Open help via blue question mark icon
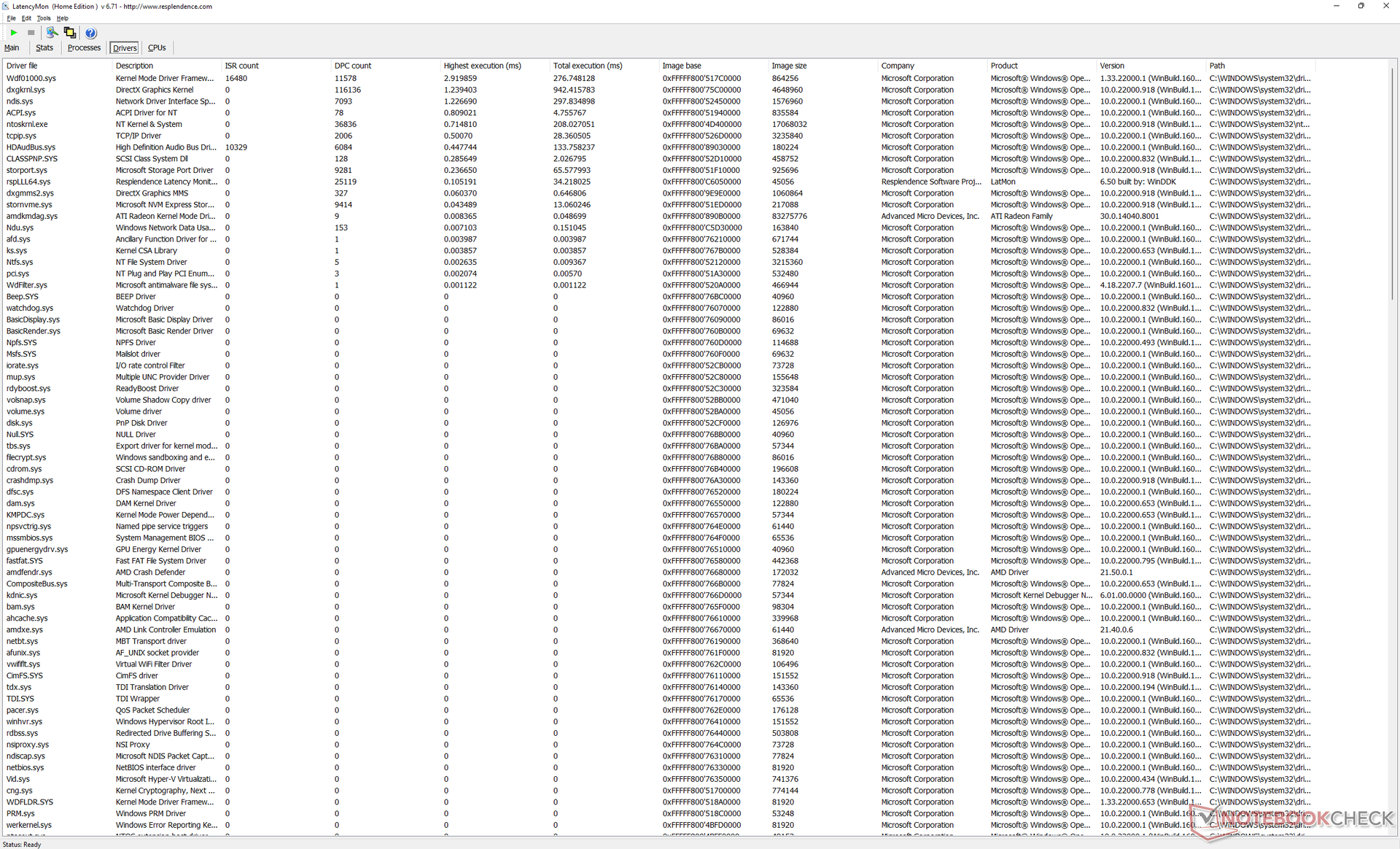Image resolution: width=1400 pixels, height=849 pixels. coord(90,33)
